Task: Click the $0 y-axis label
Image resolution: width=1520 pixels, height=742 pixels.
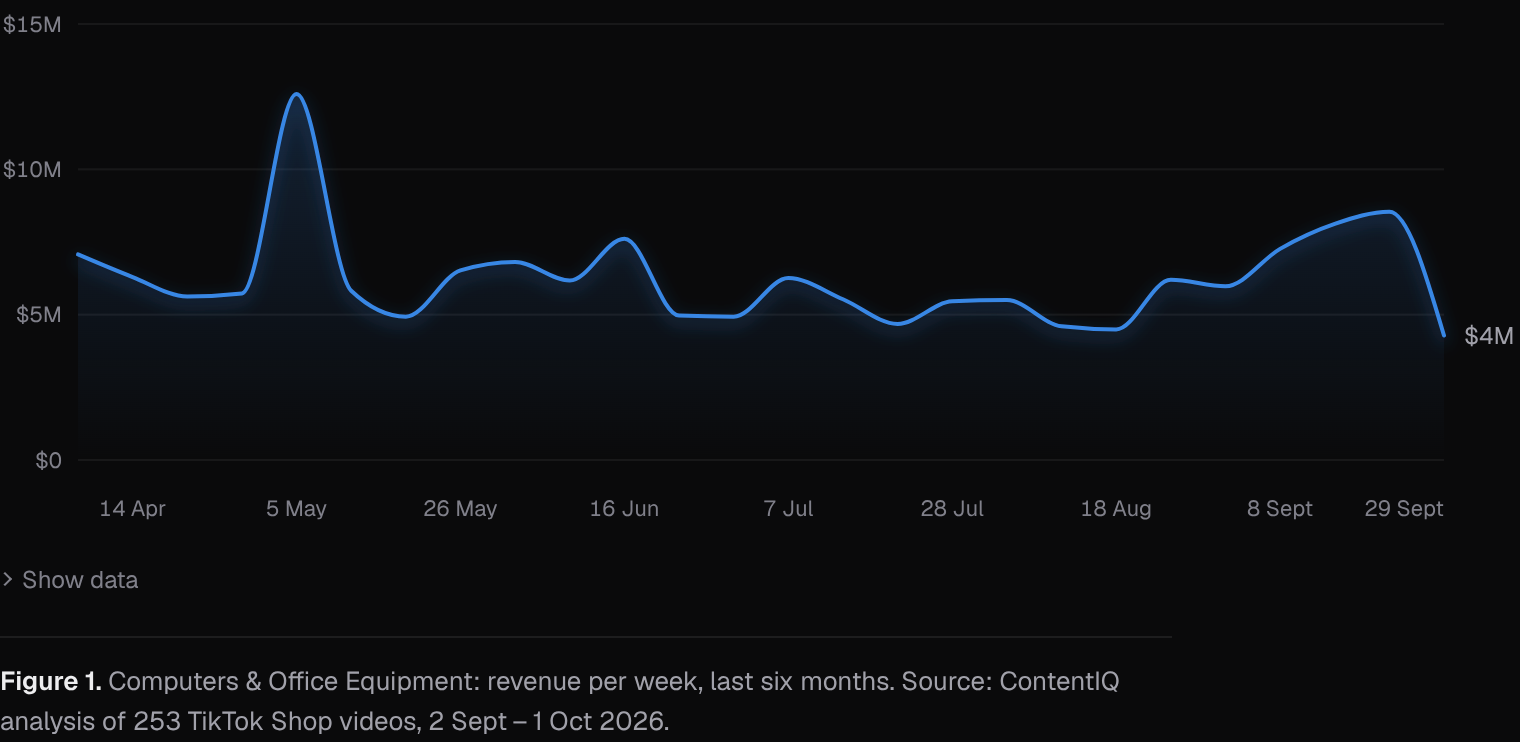Action: (x=48, y=460)
